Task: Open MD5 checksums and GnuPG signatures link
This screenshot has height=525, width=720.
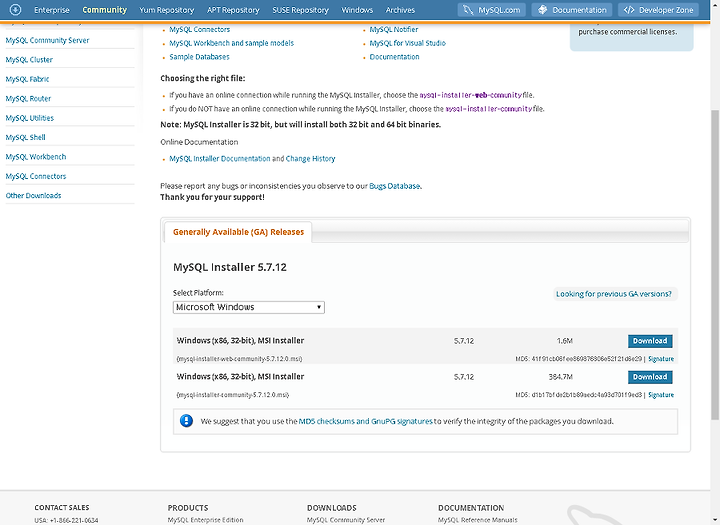Action: [366, 421]
